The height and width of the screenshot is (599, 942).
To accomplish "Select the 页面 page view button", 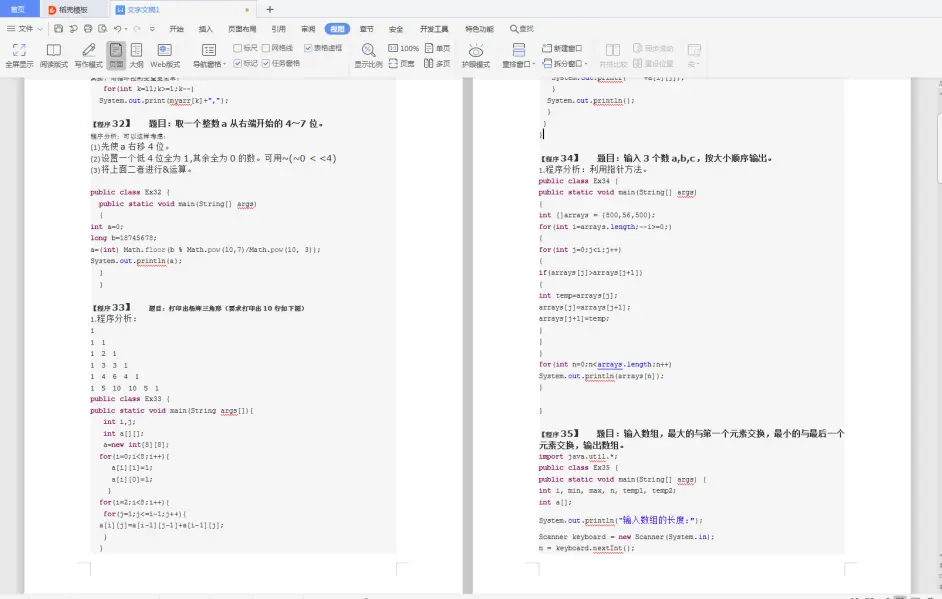I will pos(116,55).
